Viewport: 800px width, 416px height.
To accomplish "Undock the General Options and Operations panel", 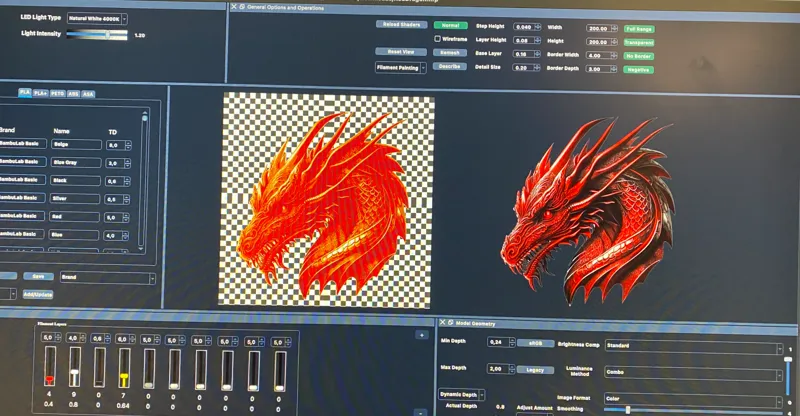I will click(x=242, y=7).
